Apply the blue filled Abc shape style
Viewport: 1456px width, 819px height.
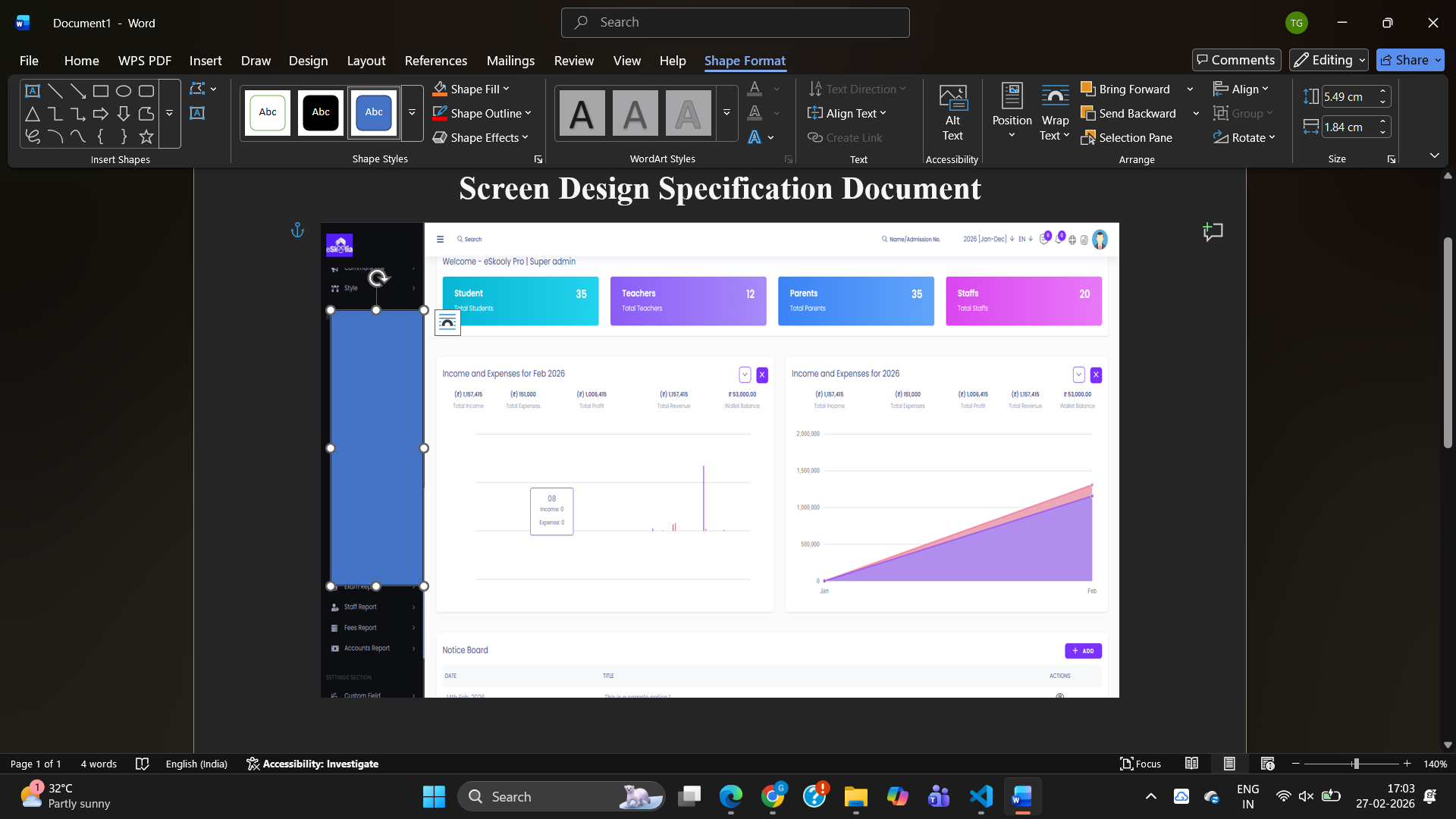point(374,112)
